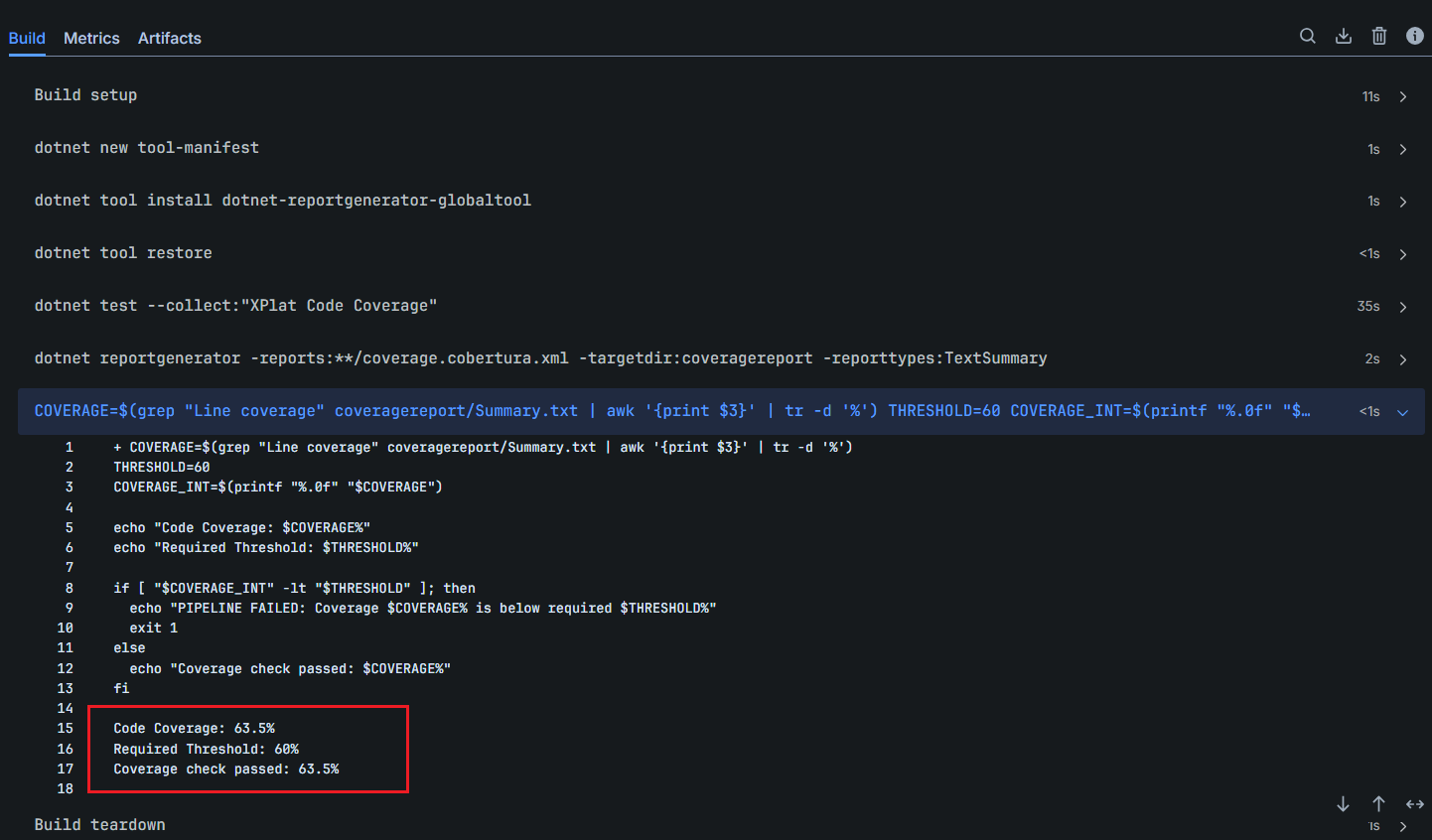Toggle full-width log view
This screenshot has height=840, width=1432.
coord(1414,803)
